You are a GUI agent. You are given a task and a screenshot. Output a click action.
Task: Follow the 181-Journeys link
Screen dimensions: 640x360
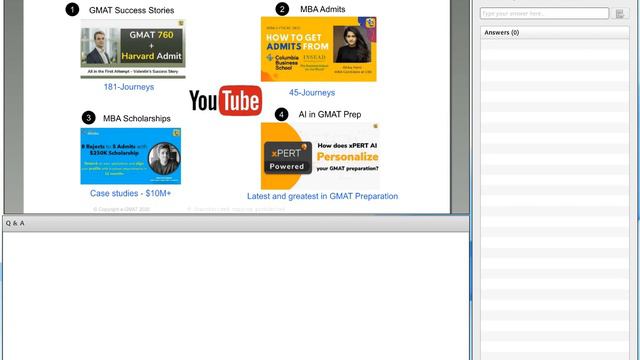(x=129, y=87)
